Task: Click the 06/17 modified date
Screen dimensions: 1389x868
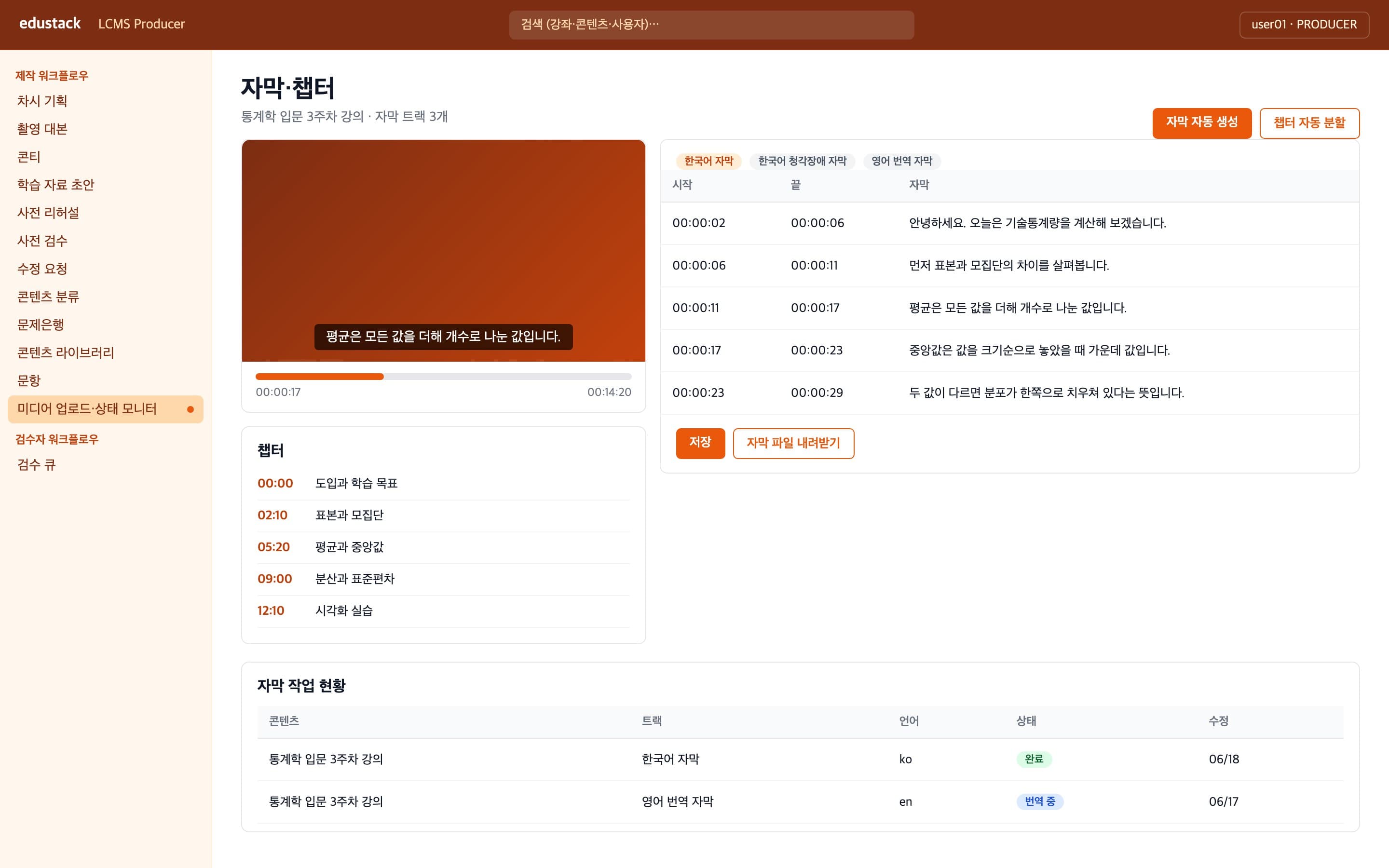Action: pyautogui.click(x=1223, y=802)
